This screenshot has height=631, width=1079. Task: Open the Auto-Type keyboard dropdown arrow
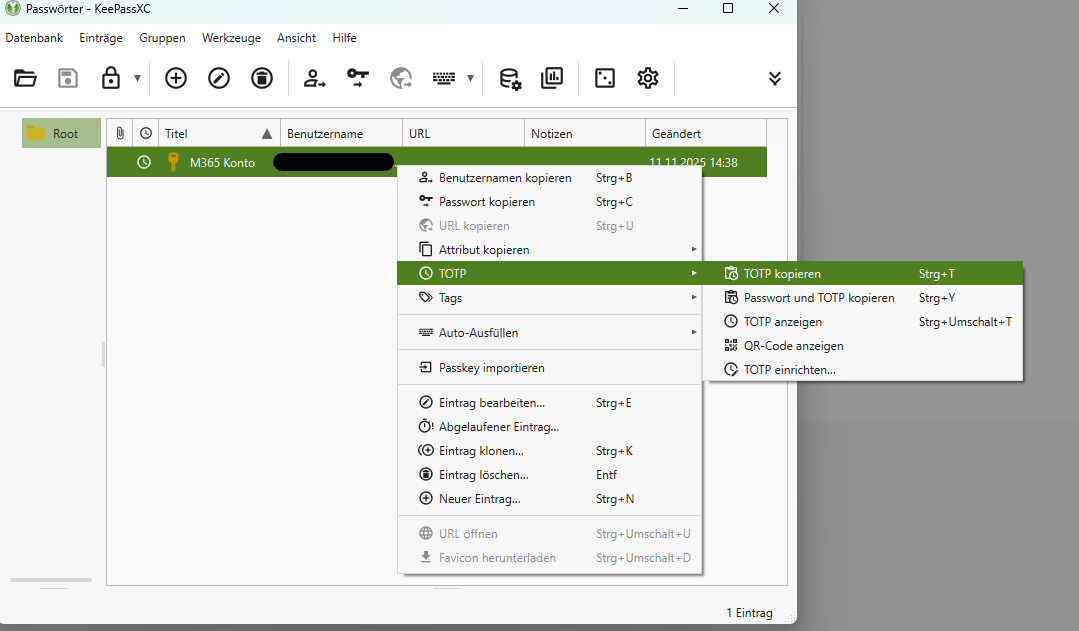tap(470, 78)
